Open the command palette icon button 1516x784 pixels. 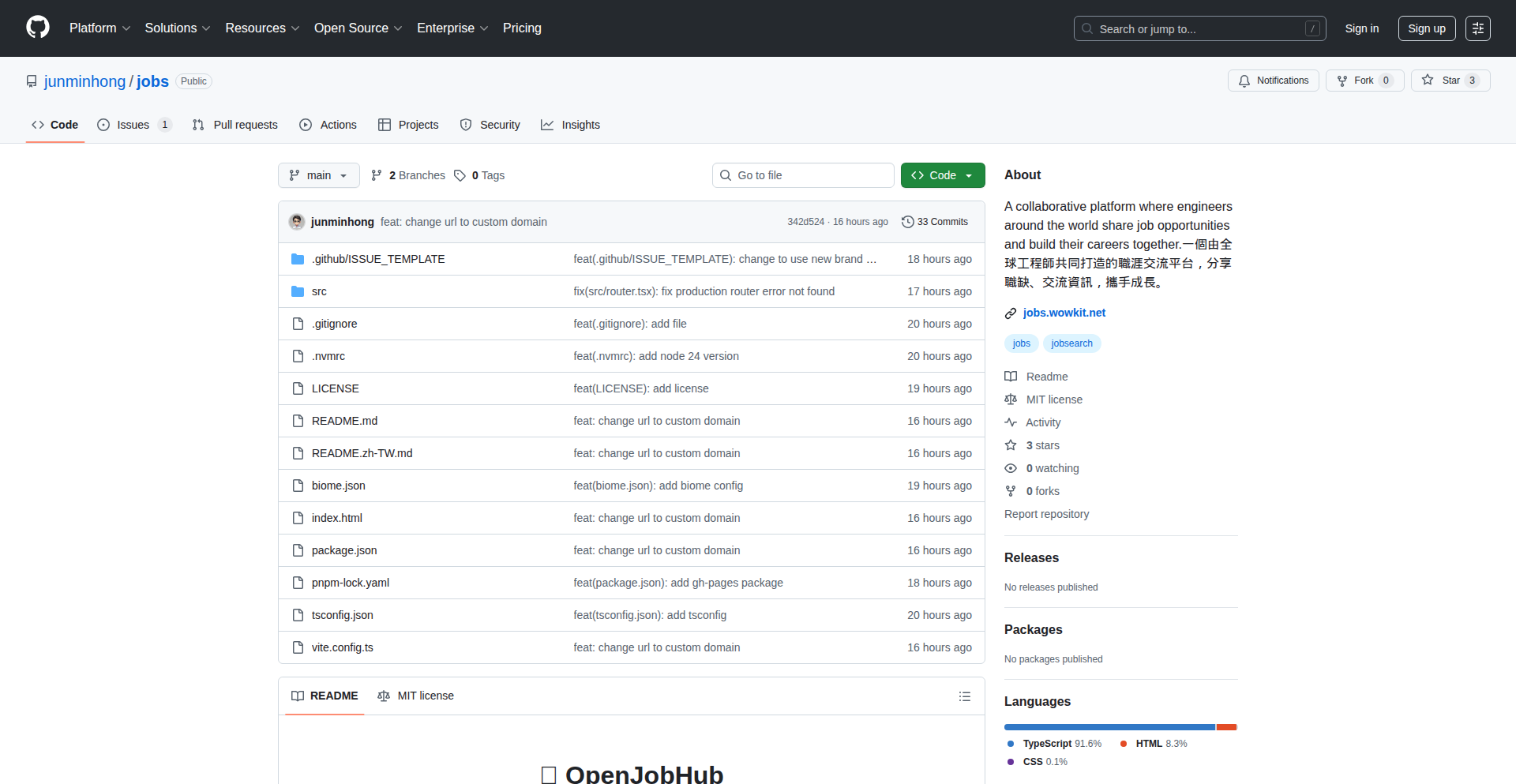tap(1478, 28)
